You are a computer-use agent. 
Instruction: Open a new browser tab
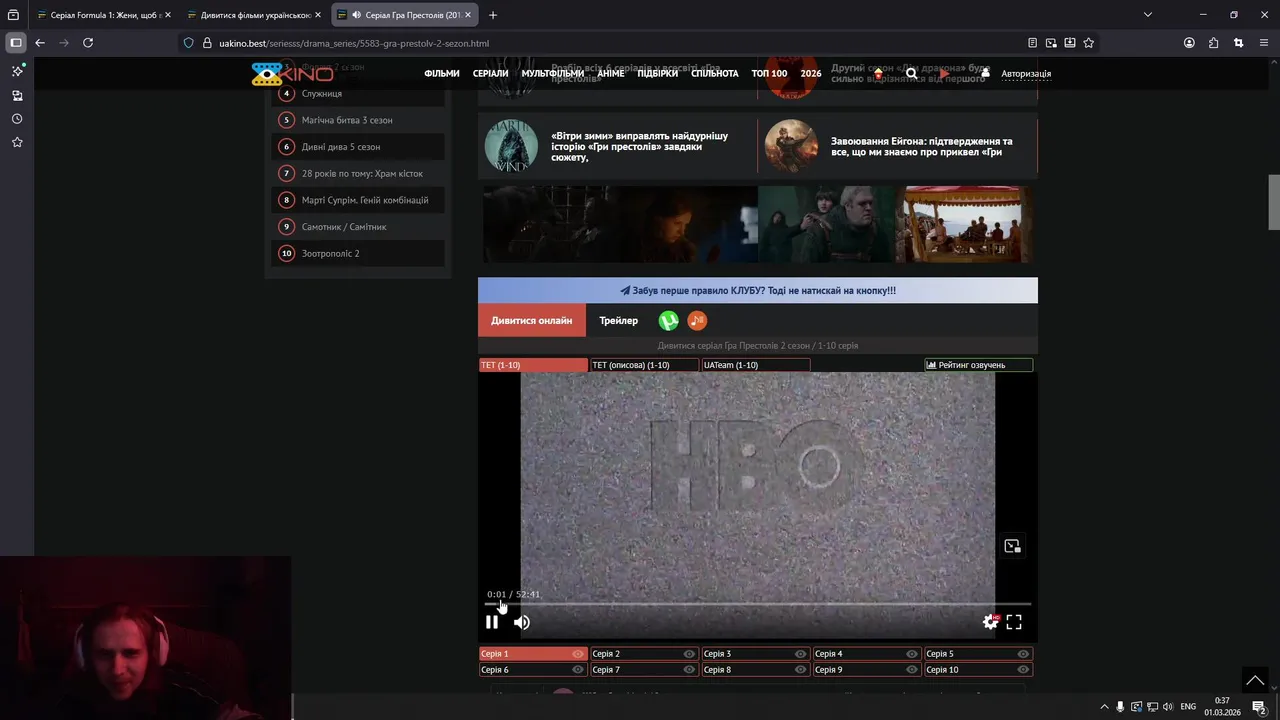click(x=492, y=15)
